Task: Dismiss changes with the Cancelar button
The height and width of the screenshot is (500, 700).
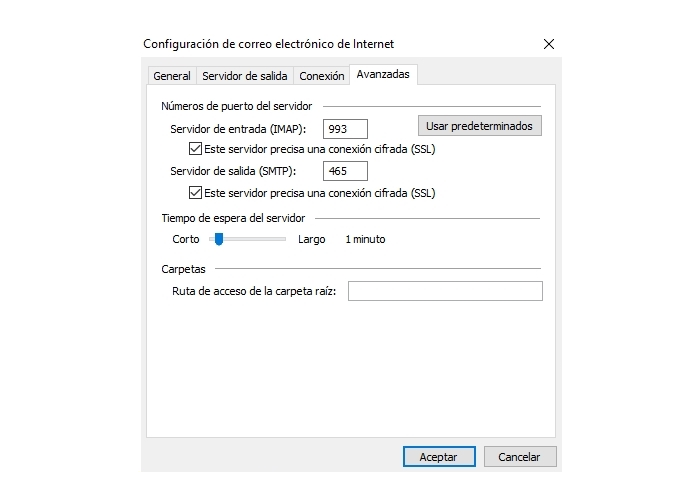Action: pyautogui.click(x=520, y=457)
